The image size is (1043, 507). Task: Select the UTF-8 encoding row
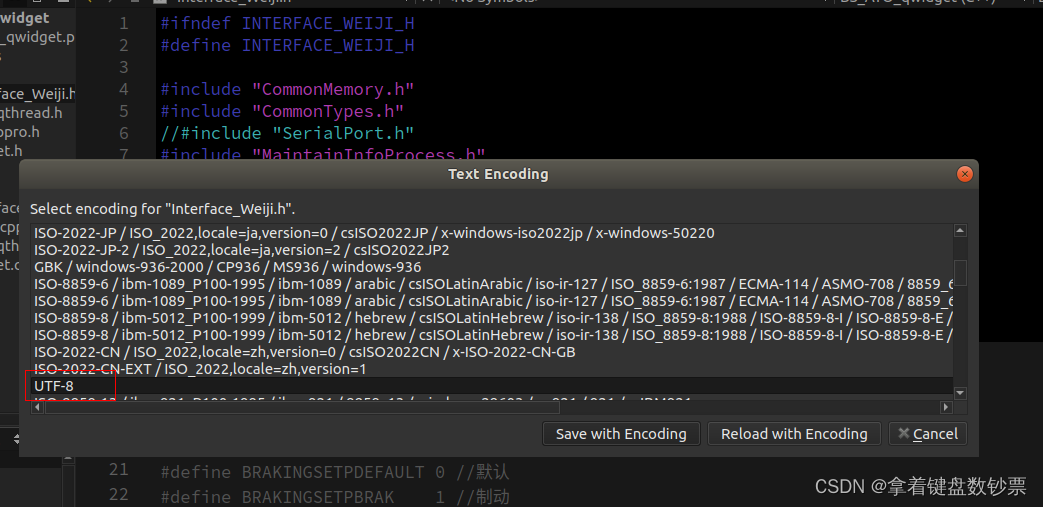pyautogui.click(x=492, y=386)
